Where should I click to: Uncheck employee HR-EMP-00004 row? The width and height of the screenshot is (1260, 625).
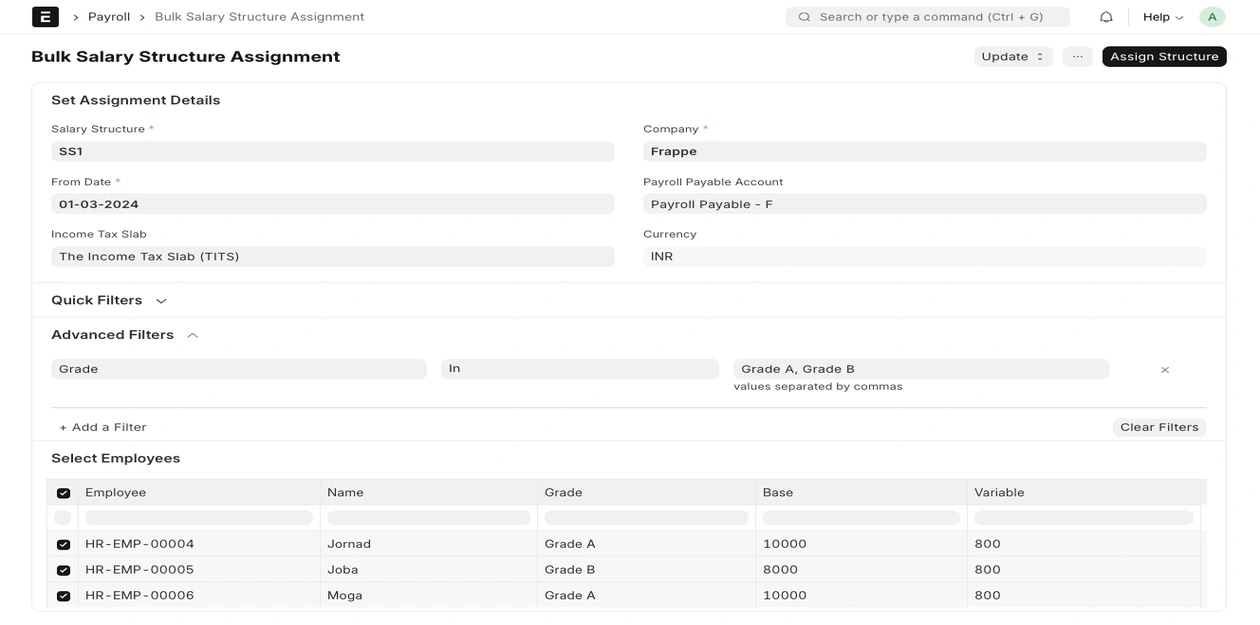tap(64, 545)
